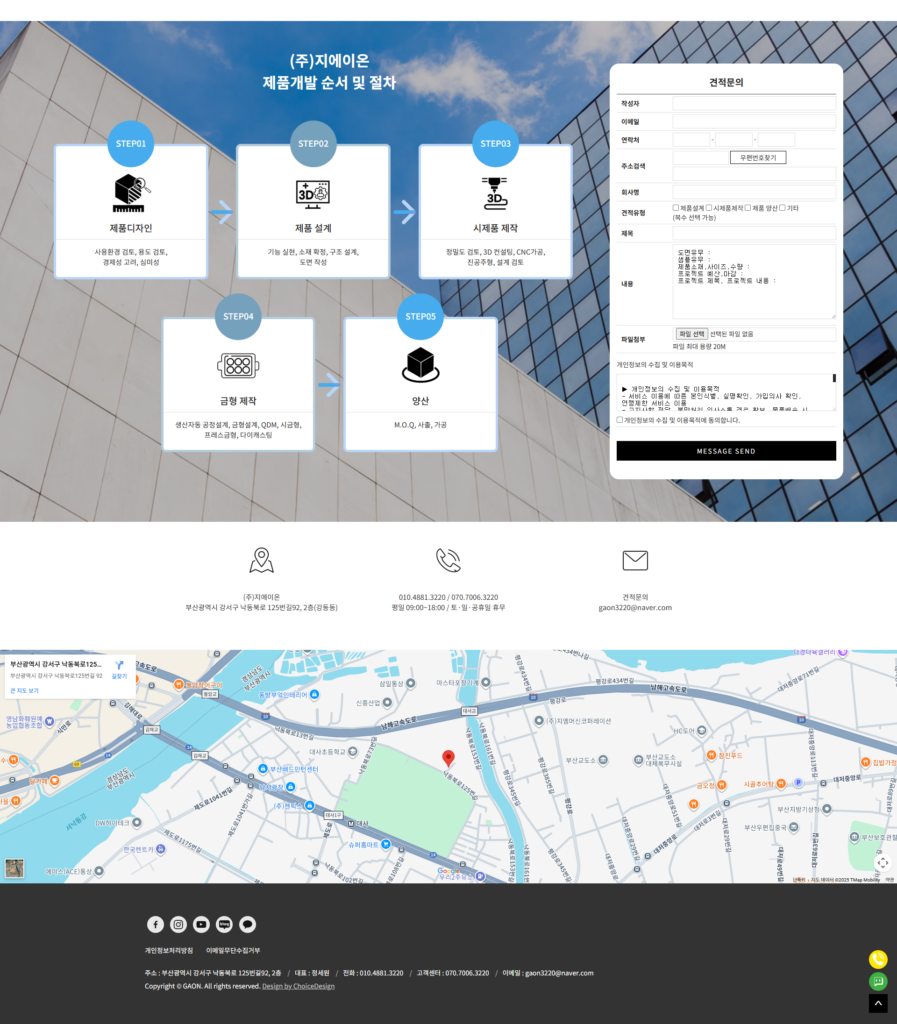Click the Design by ChoiceDesign link
897x1024 pixels.
[298, 986]
